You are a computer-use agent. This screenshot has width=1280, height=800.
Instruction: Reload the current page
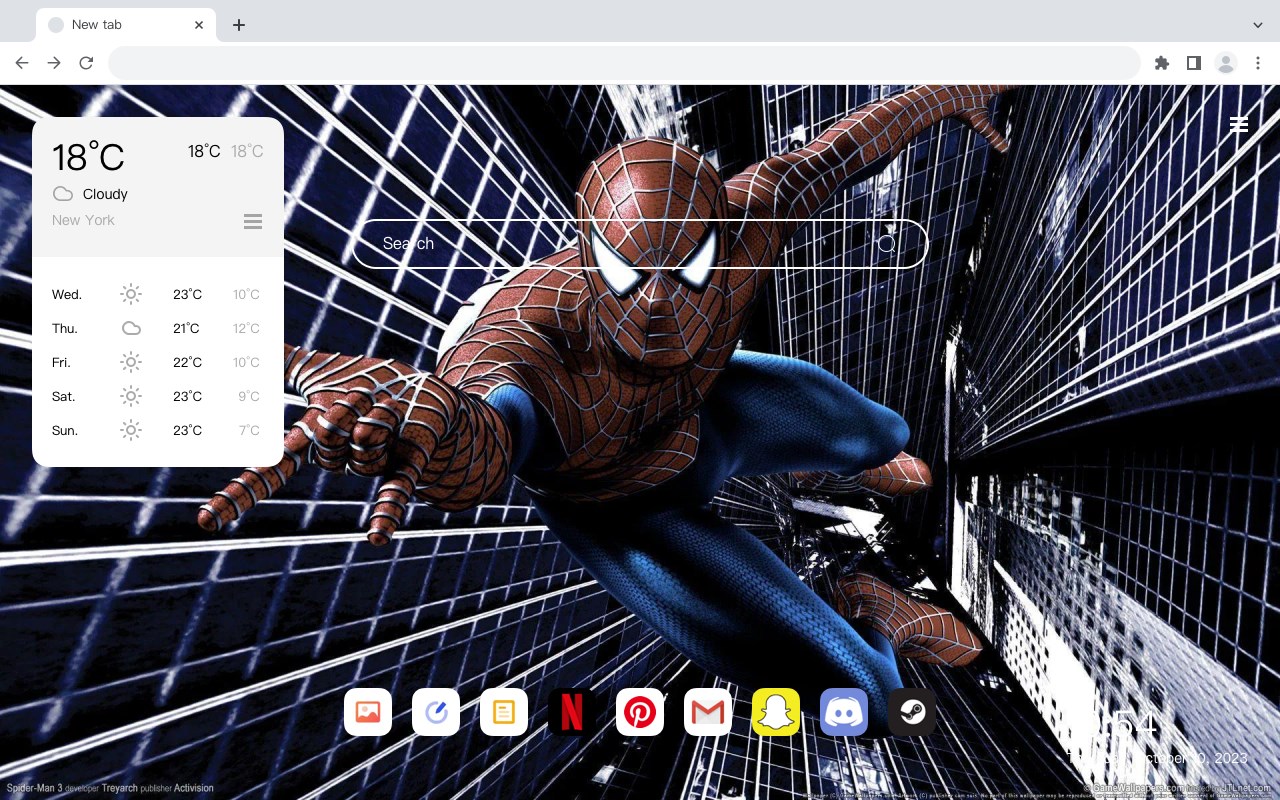86,63
